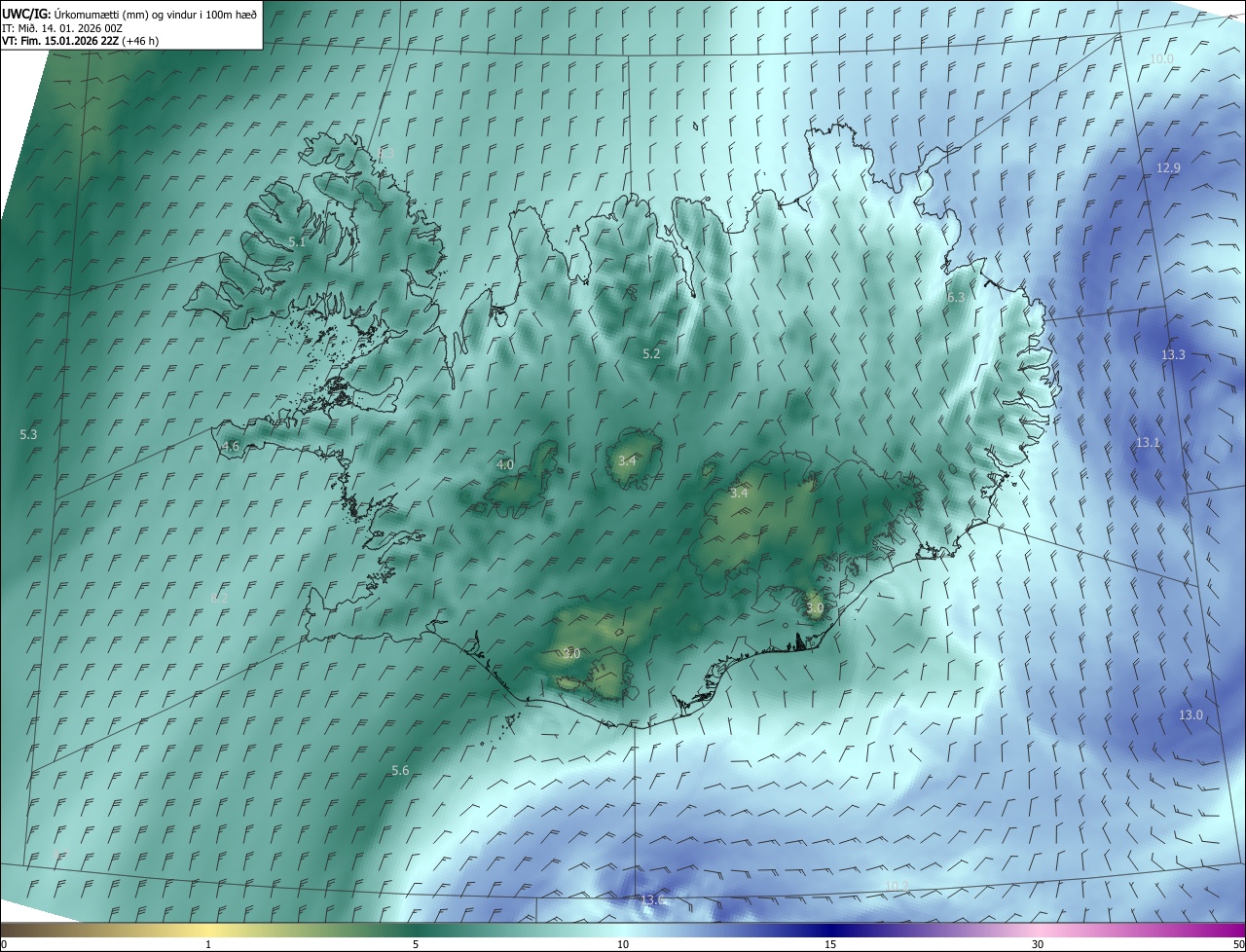The width and height of the screenshot is (1246, 952).
Task: Click the 0 tick label on color scale
Action: click(4, 944)
